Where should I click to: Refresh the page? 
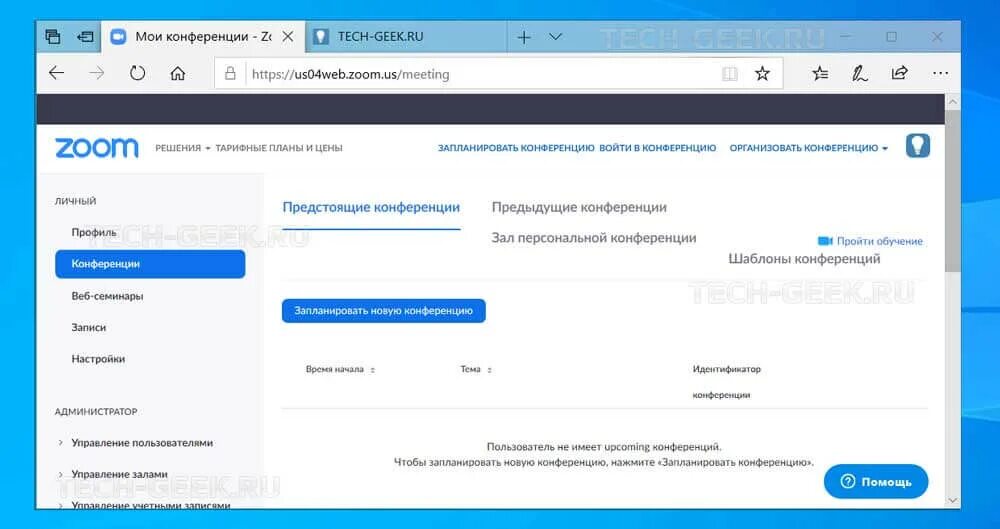pos(137,74)
